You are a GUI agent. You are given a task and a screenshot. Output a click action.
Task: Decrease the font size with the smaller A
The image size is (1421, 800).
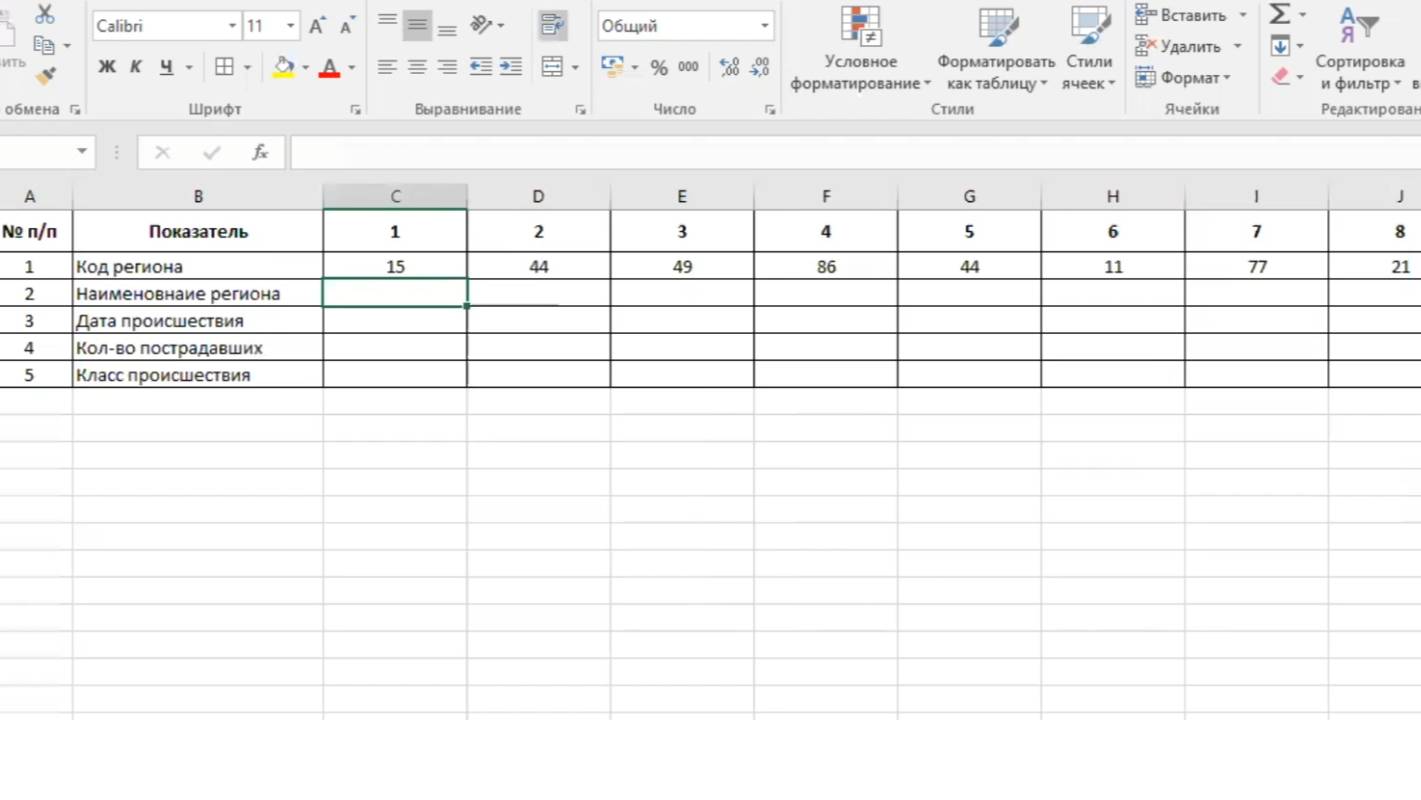347,26
